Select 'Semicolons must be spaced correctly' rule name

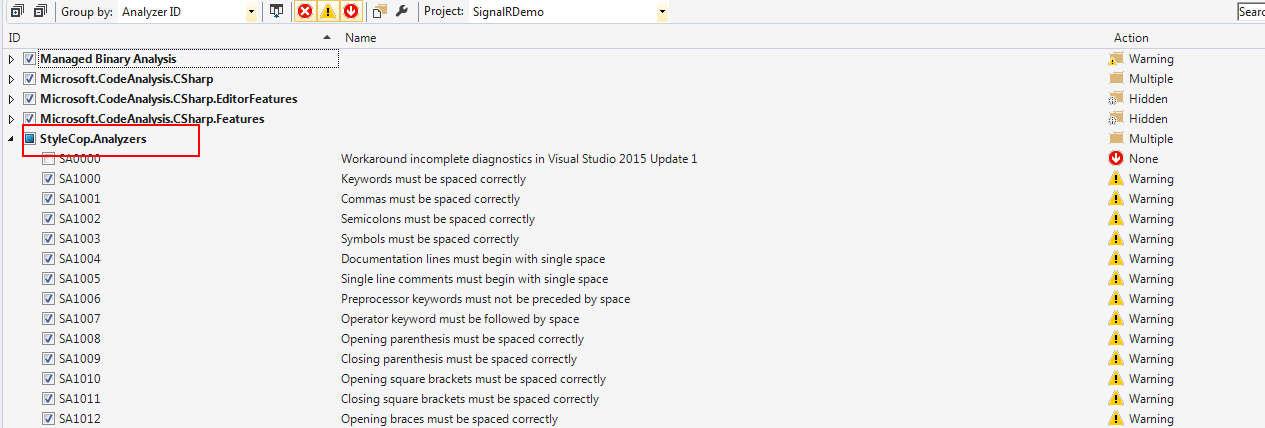(x=438, y=219)
